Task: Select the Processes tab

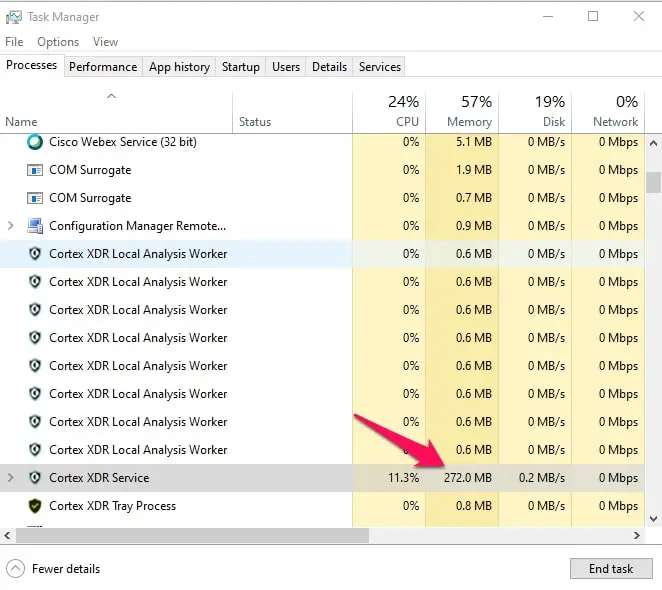Action: pyautogui.click(x=32, y=65)
